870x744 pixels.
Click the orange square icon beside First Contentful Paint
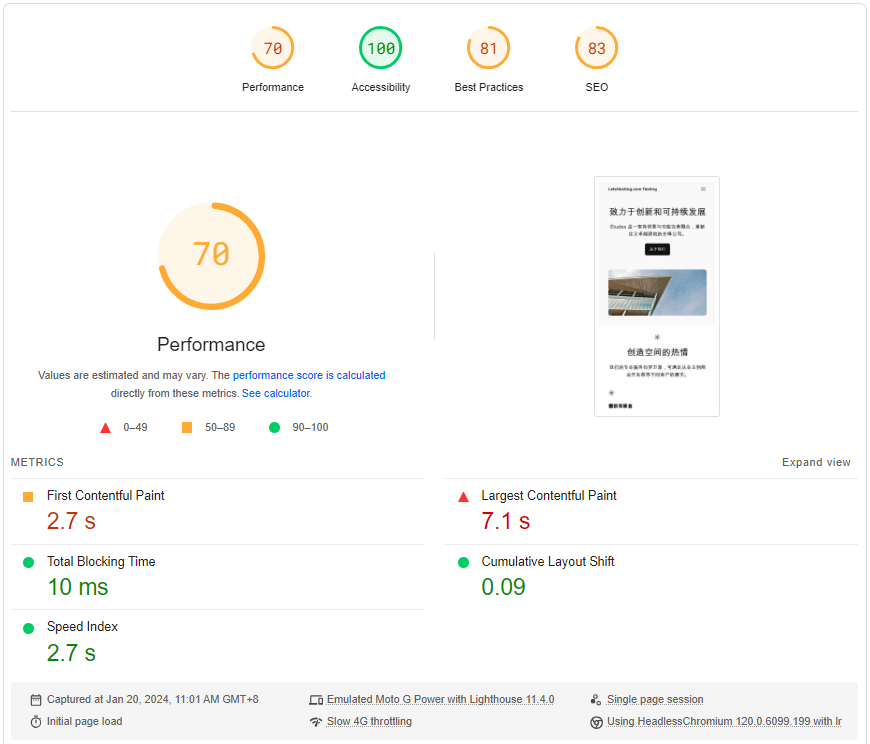(x=28, y=497)
